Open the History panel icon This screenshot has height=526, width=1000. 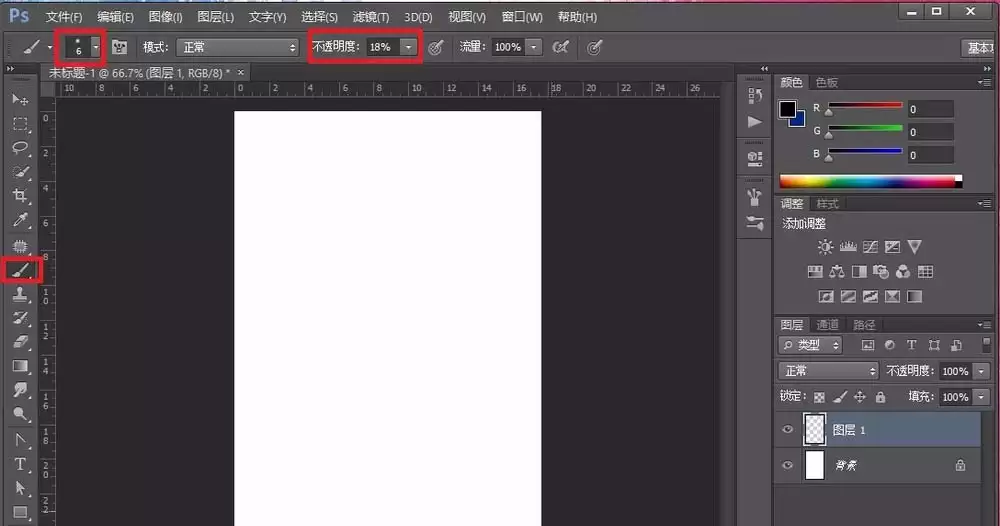coord(754,96)
